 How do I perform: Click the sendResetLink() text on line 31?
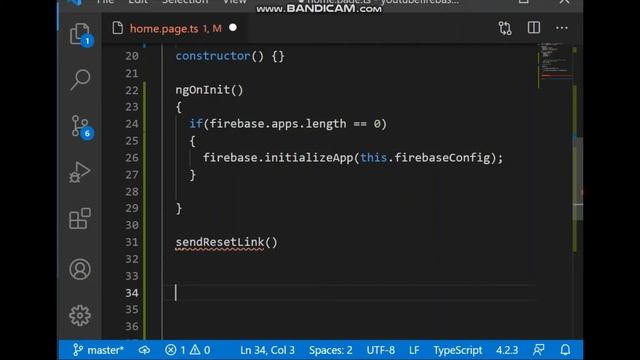coord(227,242)
